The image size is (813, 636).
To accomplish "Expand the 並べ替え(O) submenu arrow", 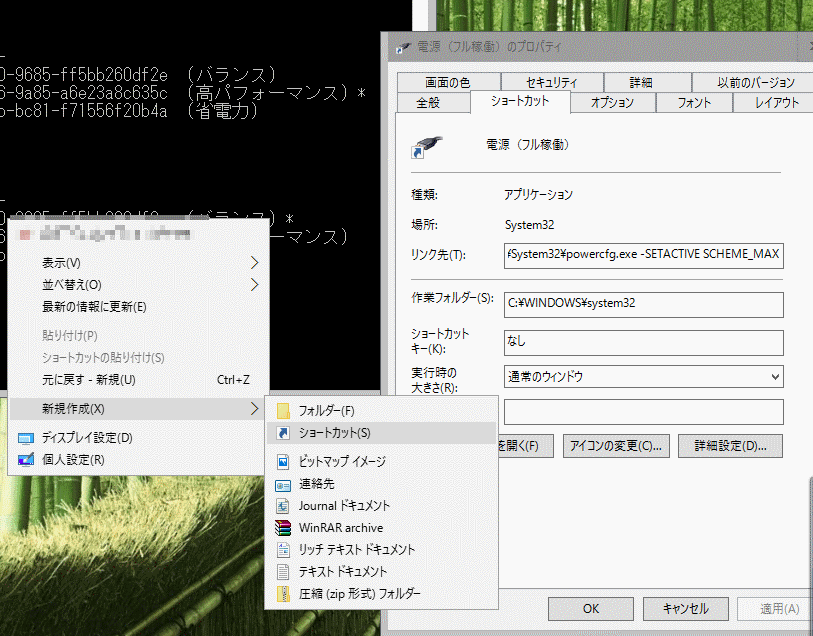I will (255, 285).
